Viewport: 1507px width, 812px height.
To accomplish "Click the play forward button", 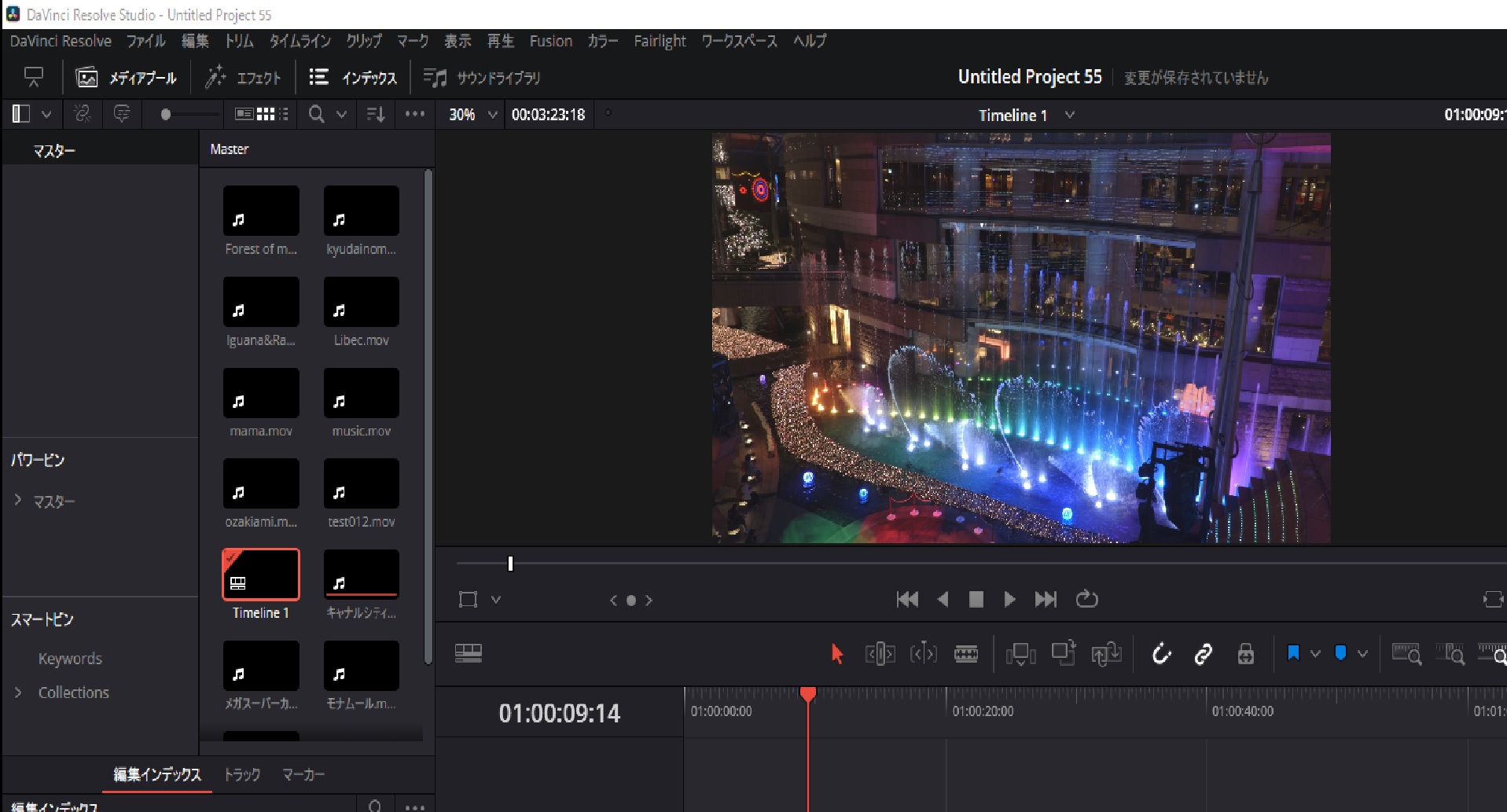I will tap(1009, 600).
